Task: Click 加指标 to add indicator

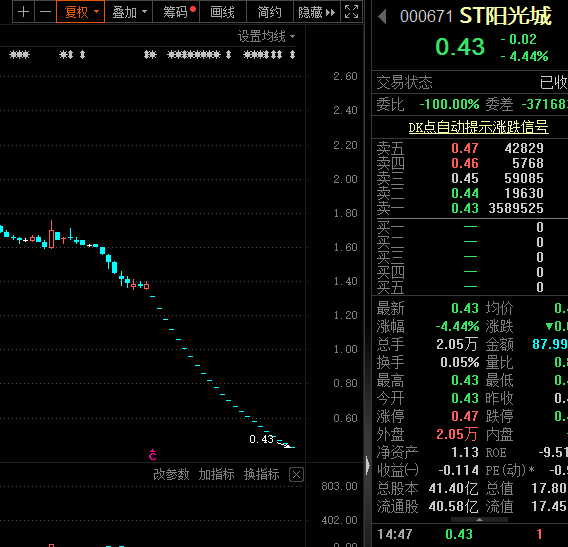Action: pos(216,474)
